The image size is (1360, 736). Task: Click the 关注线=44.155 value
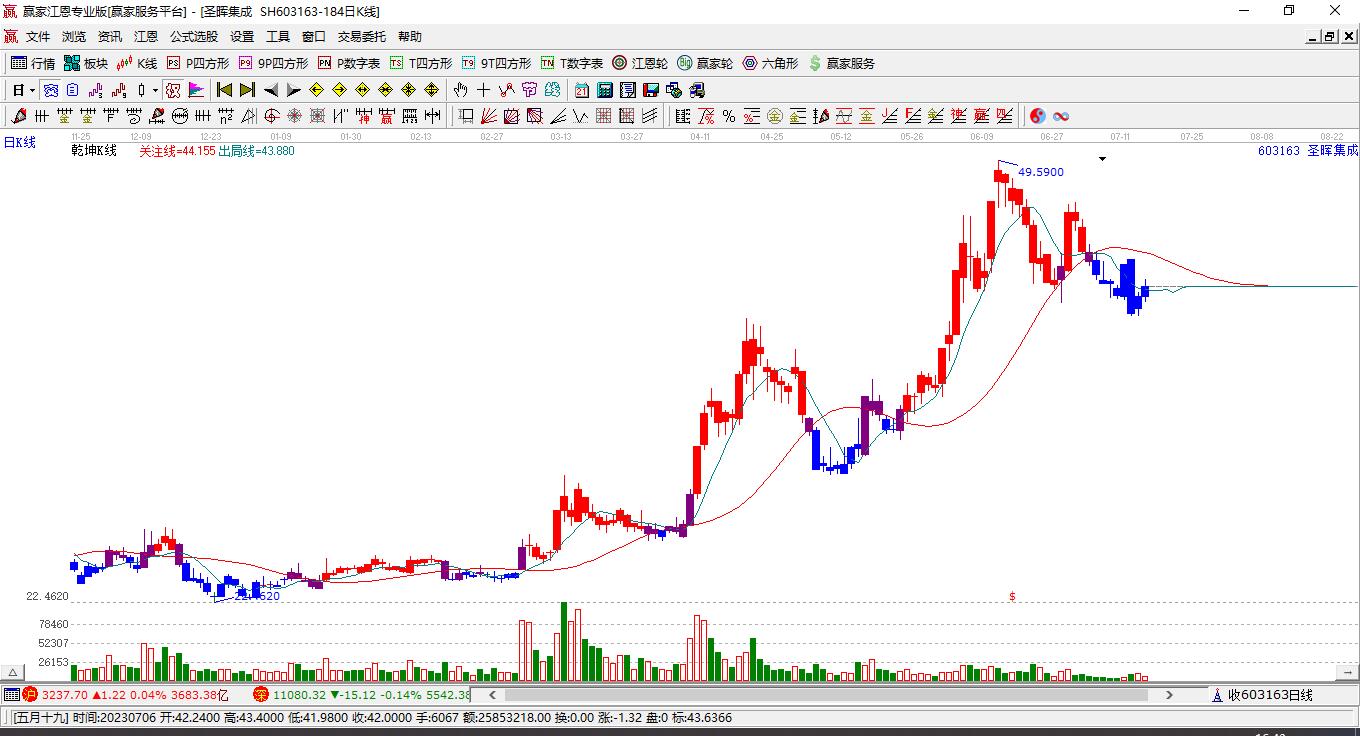click(x=177, y=151)
